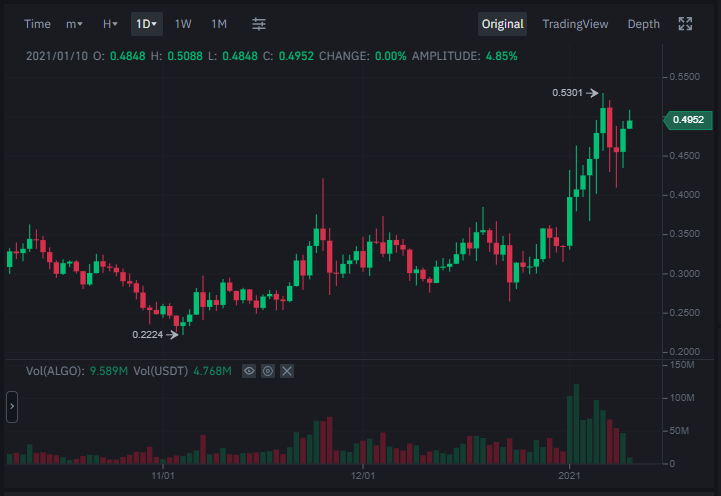Expand chart to fullscreen
721x496 pixels.
685,24
